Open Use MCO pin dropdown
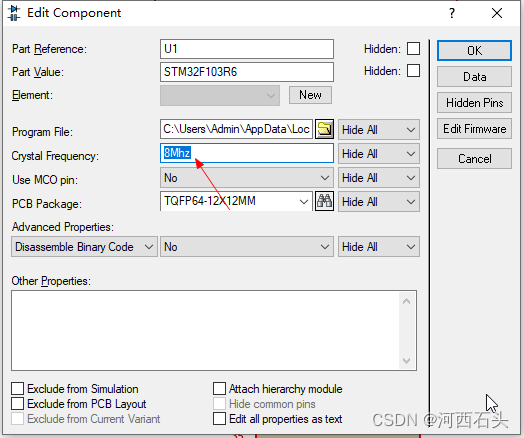The width and height of the screenshot is (524, 438). [x=247, y=178]
